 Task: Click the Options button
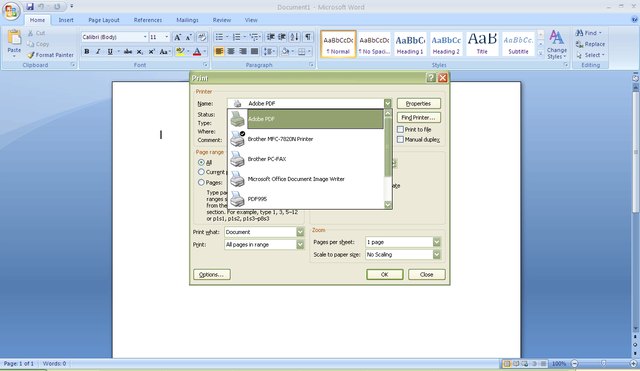coord(212,275)
